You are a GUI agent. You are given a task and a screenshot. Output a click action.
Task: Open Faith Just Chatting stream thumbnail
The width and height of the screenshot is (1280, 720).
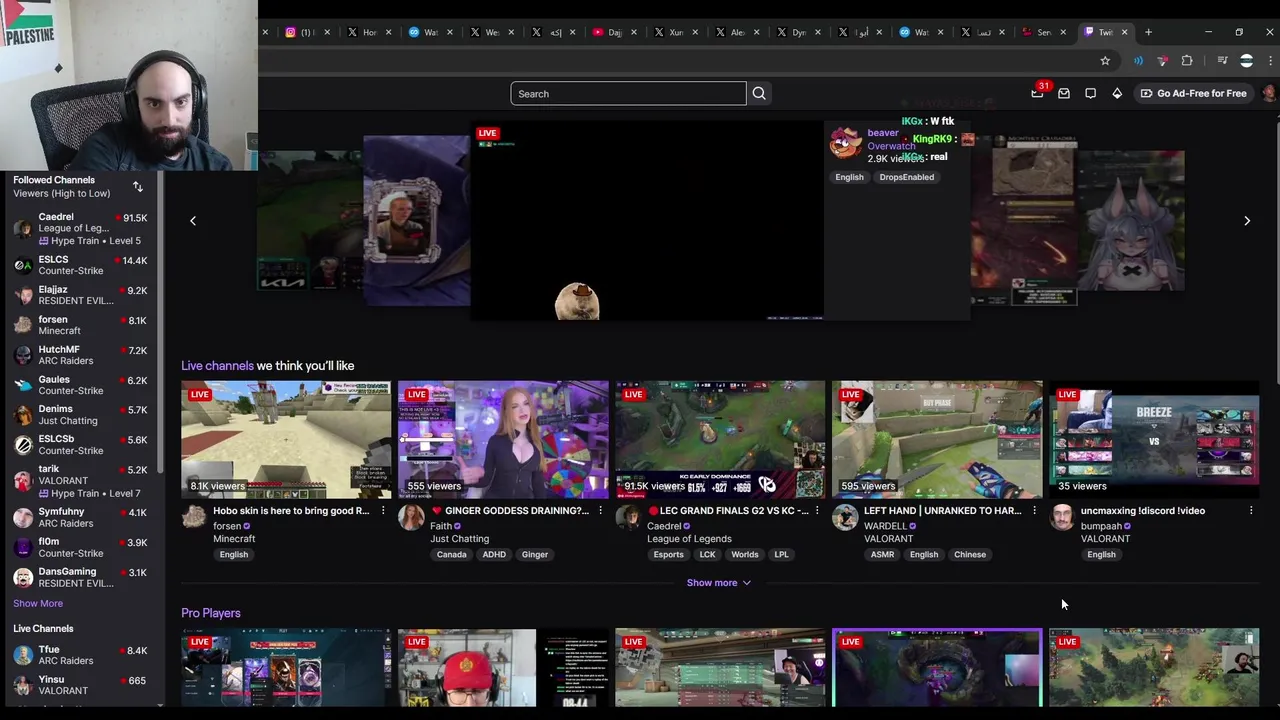coord(503,439)
